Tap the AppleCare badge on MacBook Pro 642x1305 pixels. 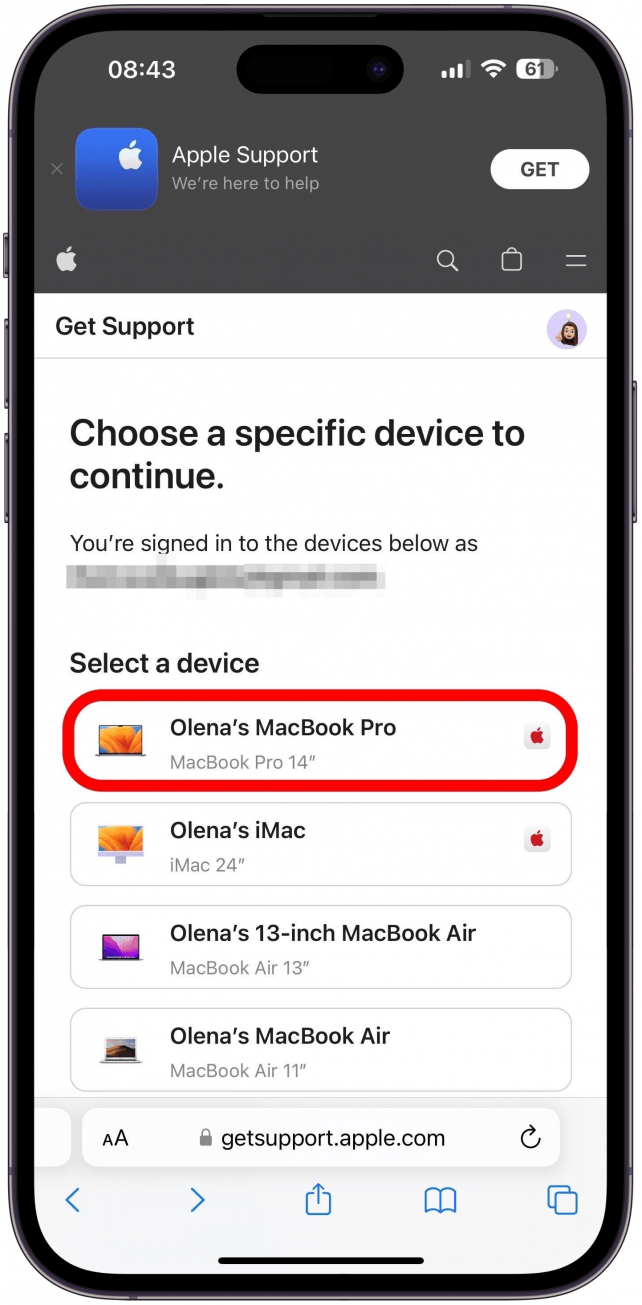[x=537, y=737]
